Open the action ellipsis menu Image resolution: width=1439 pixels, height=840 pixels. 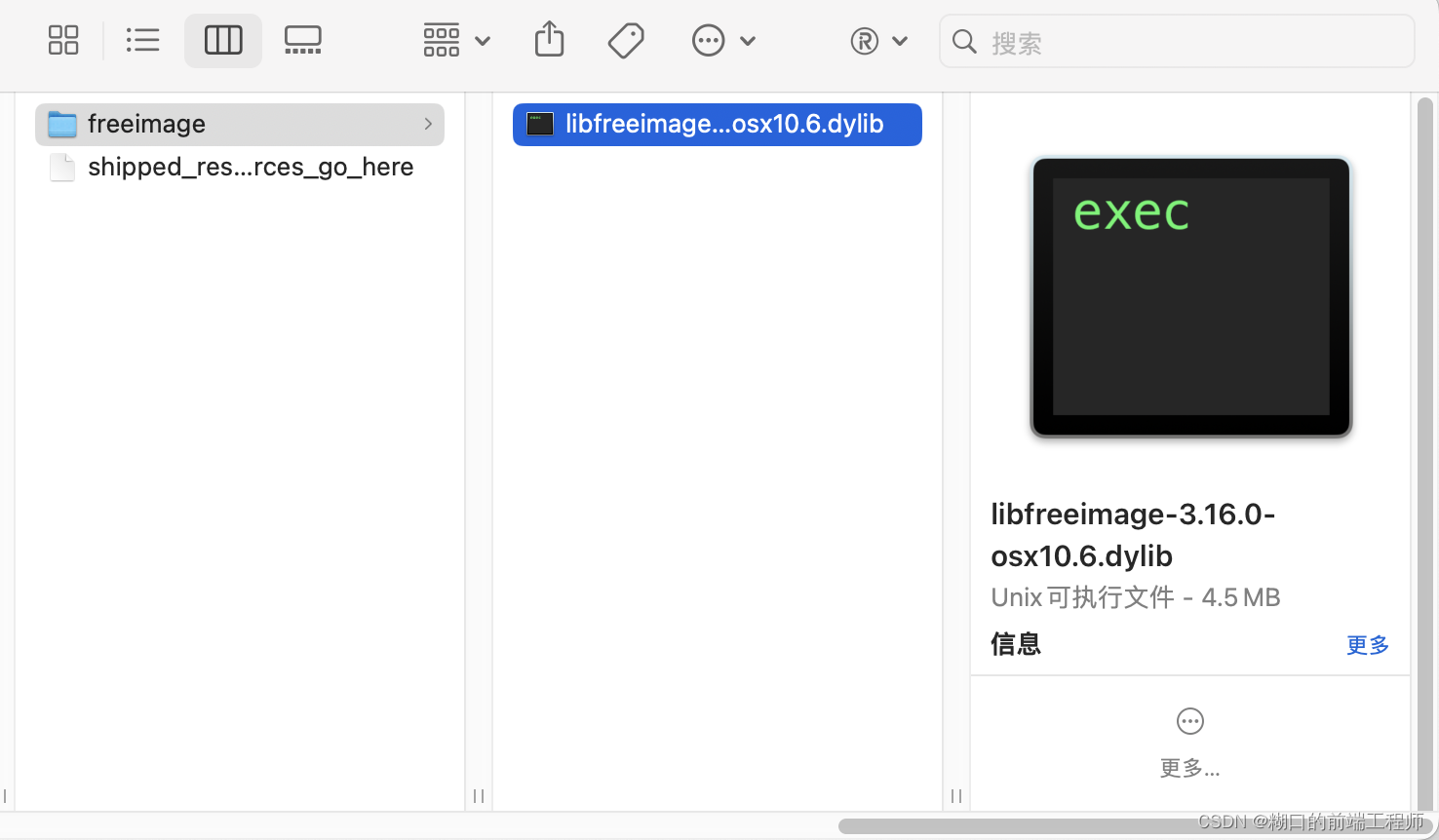pyautogui.click(x=709, y=41)
